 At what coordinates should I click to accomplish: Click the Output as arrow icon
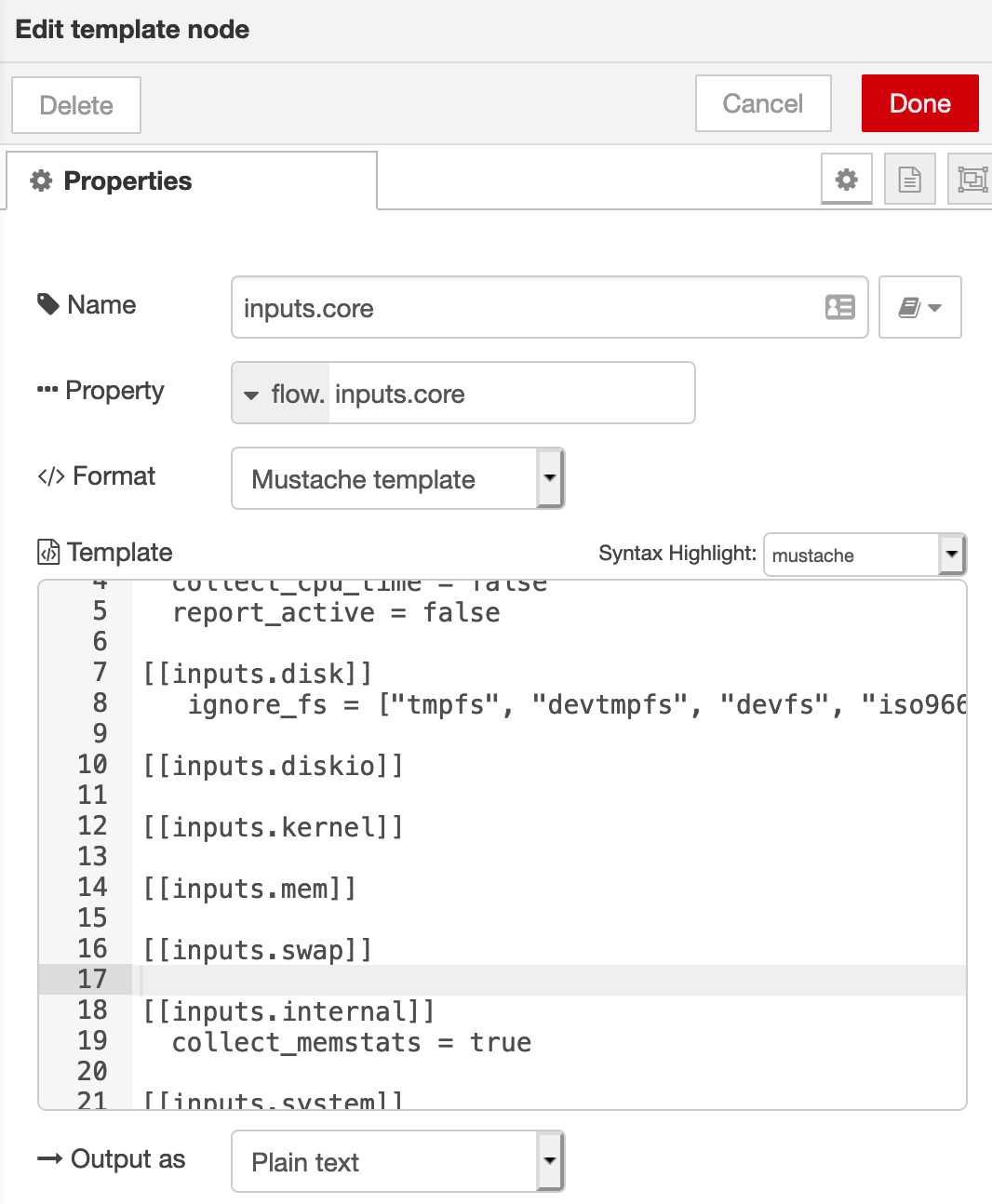point(49,1159)
